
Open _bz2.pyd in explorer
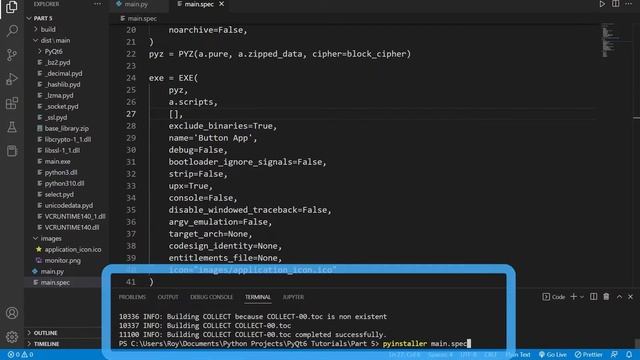coord(58,62)
